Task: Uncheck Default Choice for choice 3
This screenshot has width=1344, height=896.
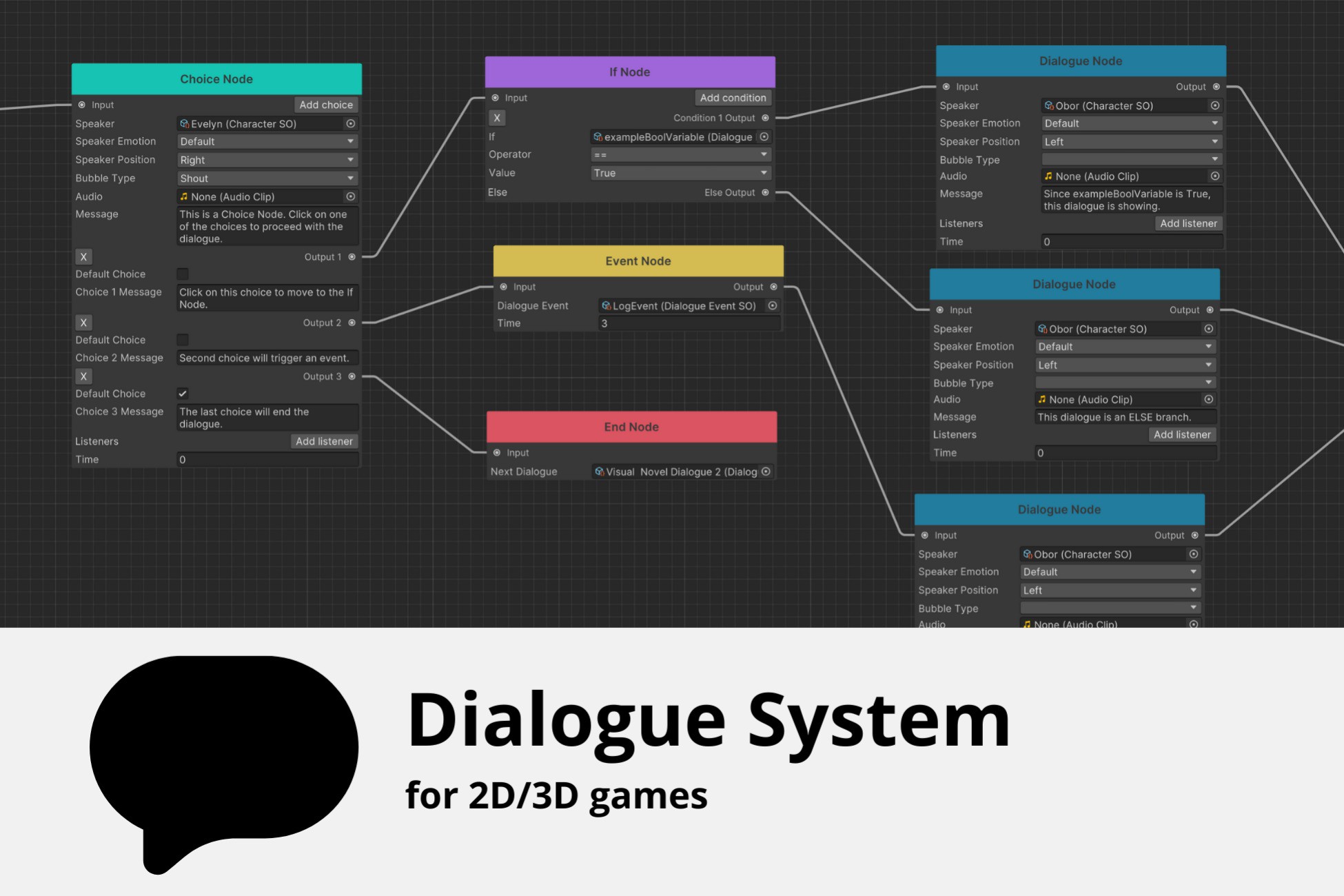Action: (182, 393)
